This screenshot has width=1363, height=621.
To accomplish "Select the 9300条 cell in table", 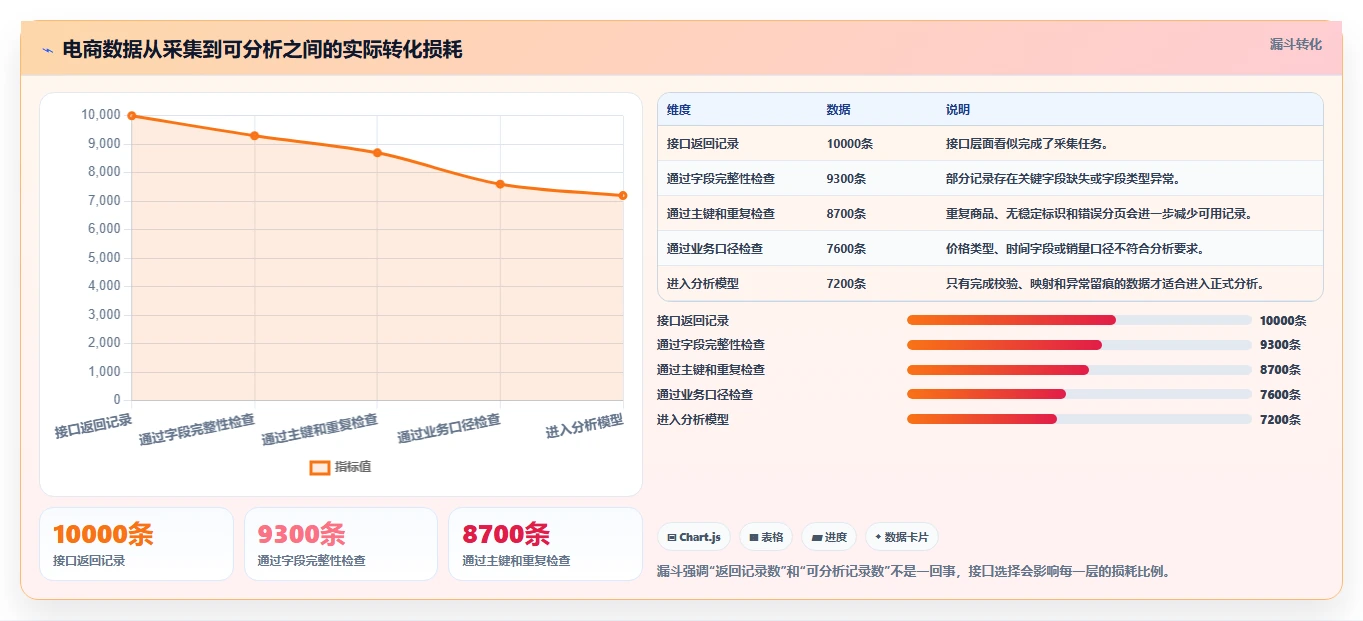I will pyautogui.click(x=847, y=179).
